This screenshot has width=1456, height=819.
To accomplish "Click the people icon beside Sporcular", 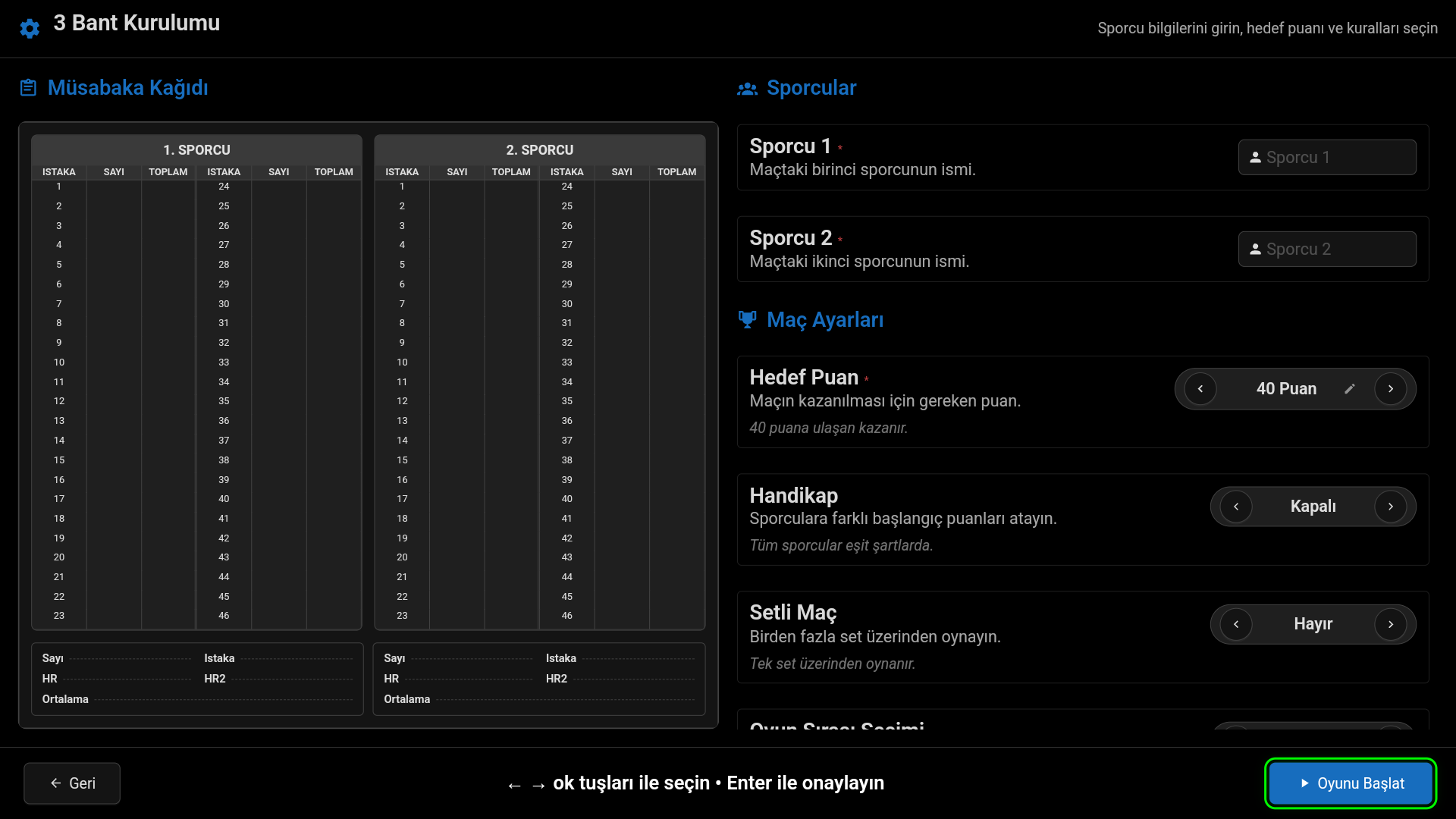I will point(747,89).
